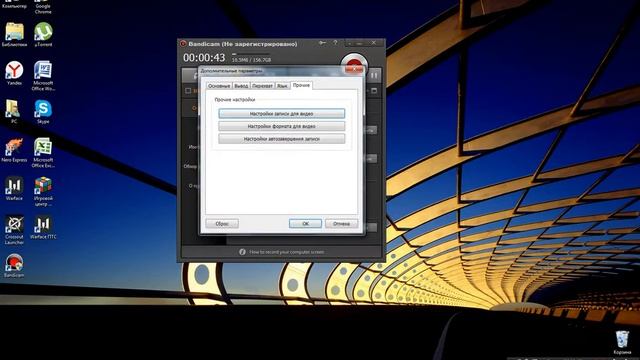Cancel dialog with Отмена button
640x360 pixels.
tap(341, 224)
